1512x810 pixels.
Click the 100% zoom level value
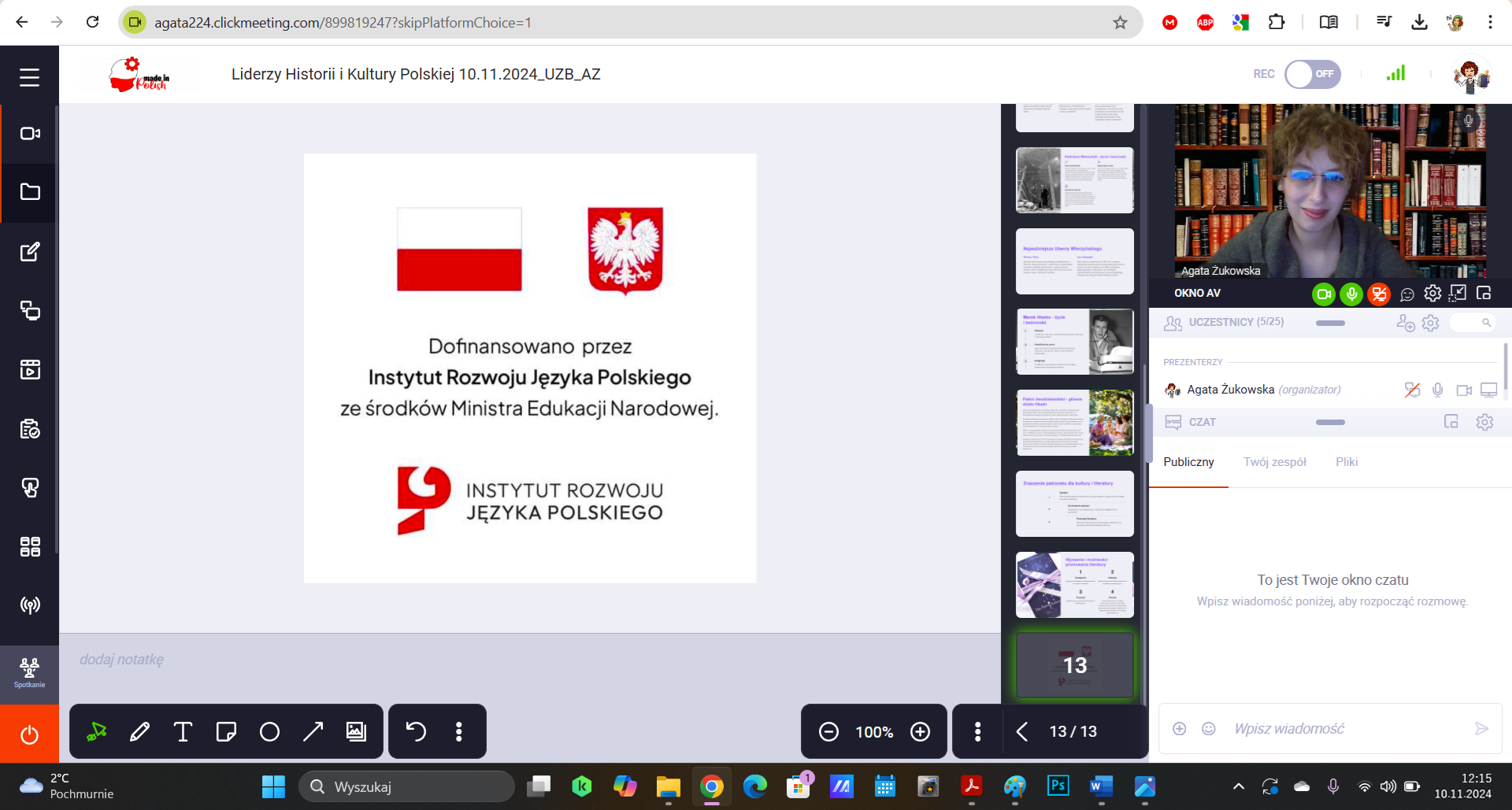click(x=874, y=732)
